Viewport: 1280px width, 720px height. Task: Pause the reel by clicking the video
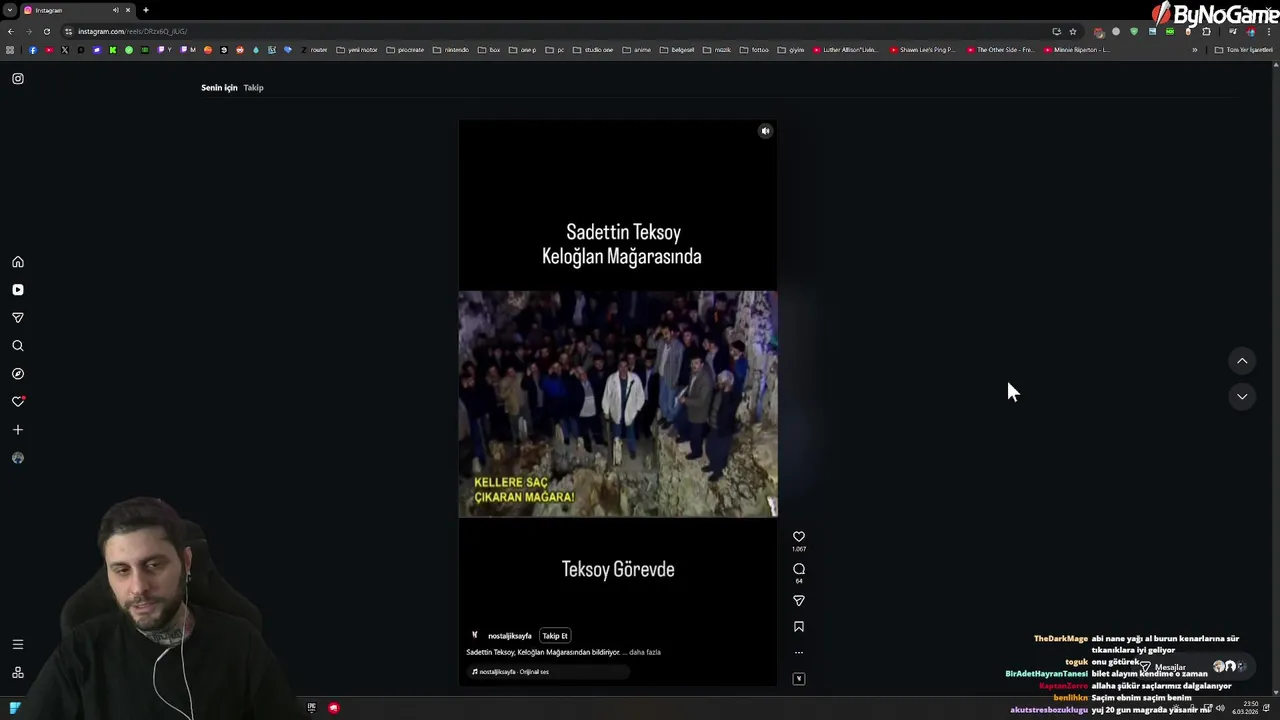point(618,404)
